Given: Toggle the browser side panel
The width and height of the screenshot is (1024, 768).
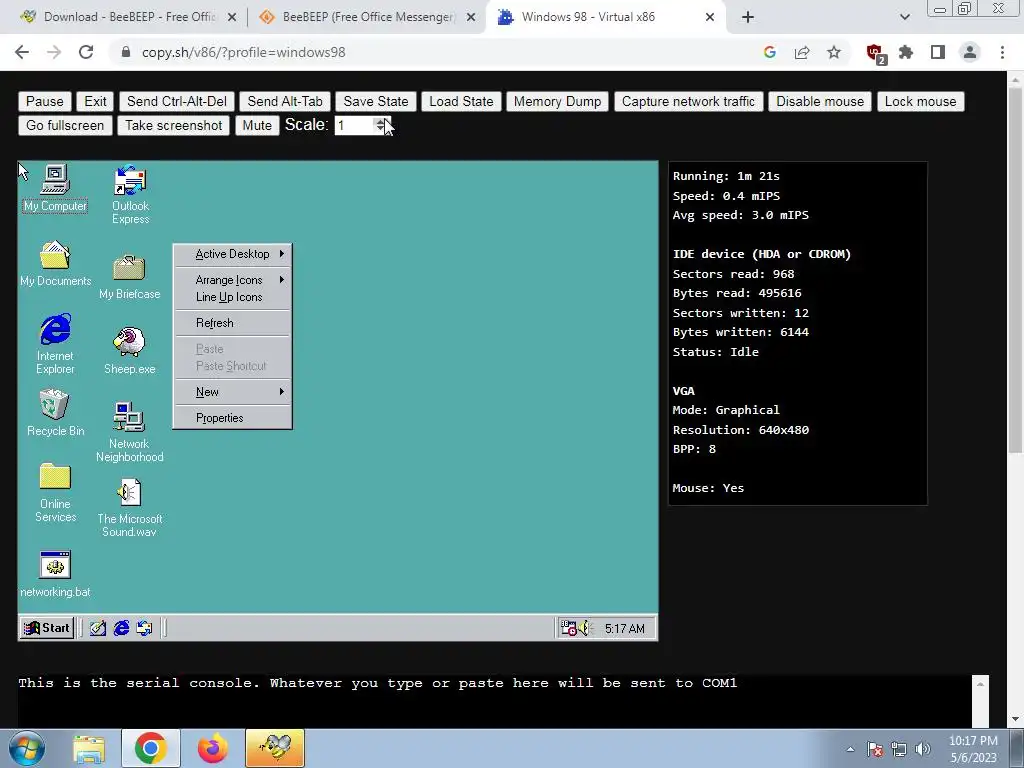Looking at the screenshot, I should pos(938,52).
